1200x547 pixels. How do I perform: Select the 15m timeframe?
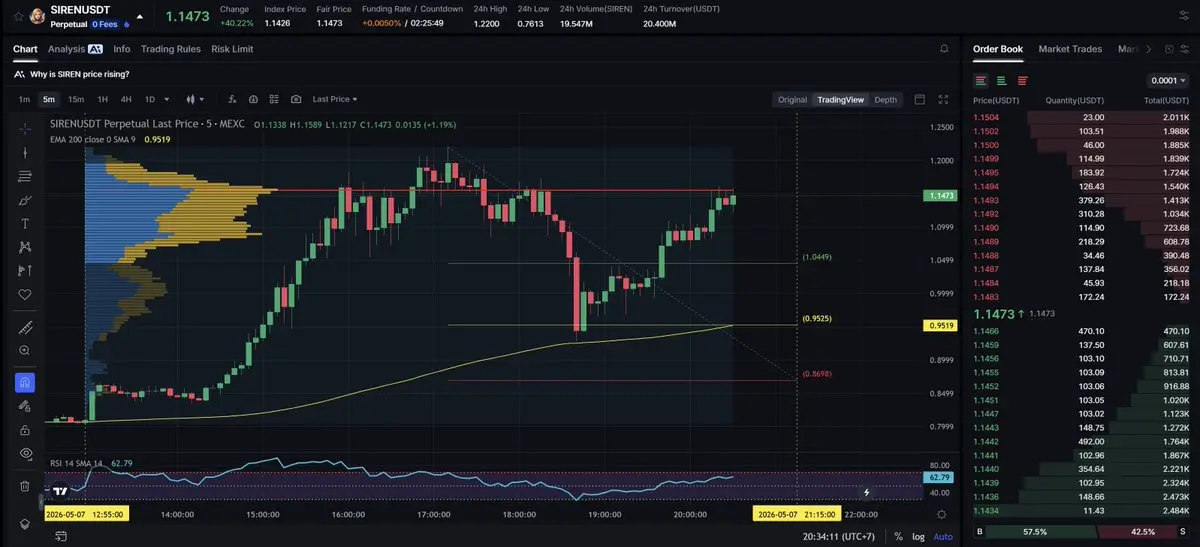point(76,99)
